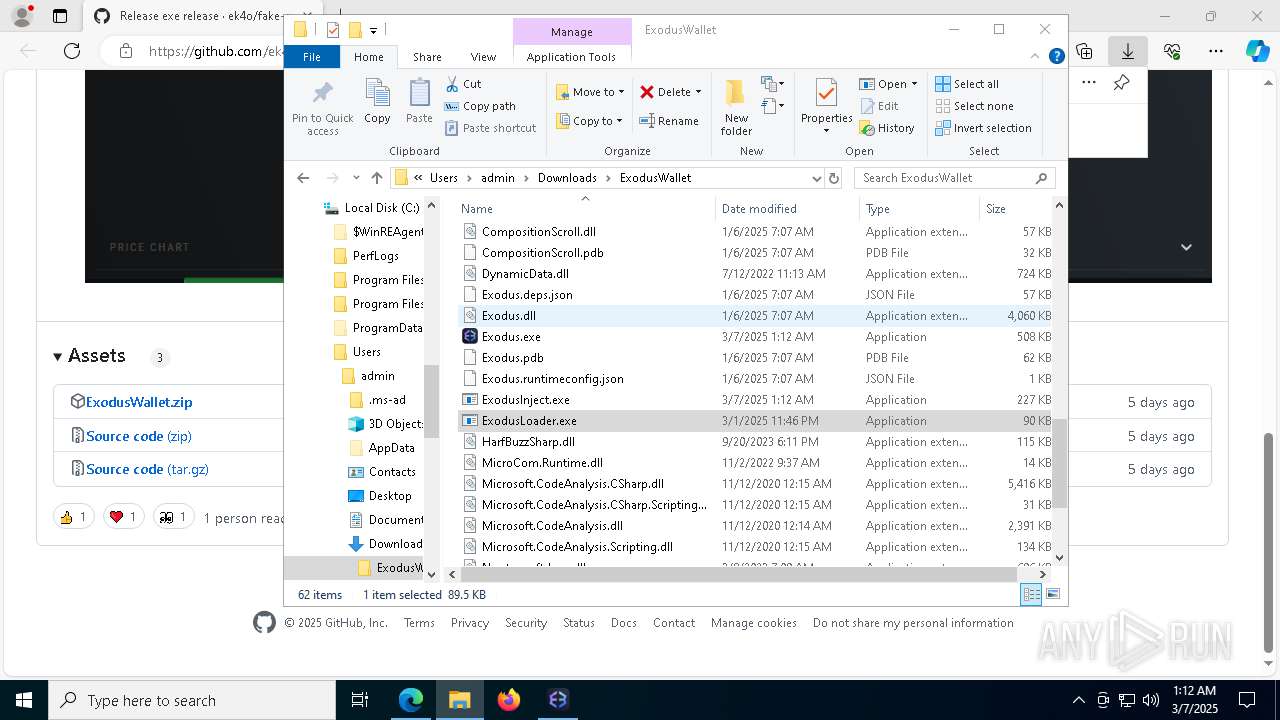This screenshot has height=720, width=1280.
Task: Download Source code (tar.gz) link
Action: 147,469
